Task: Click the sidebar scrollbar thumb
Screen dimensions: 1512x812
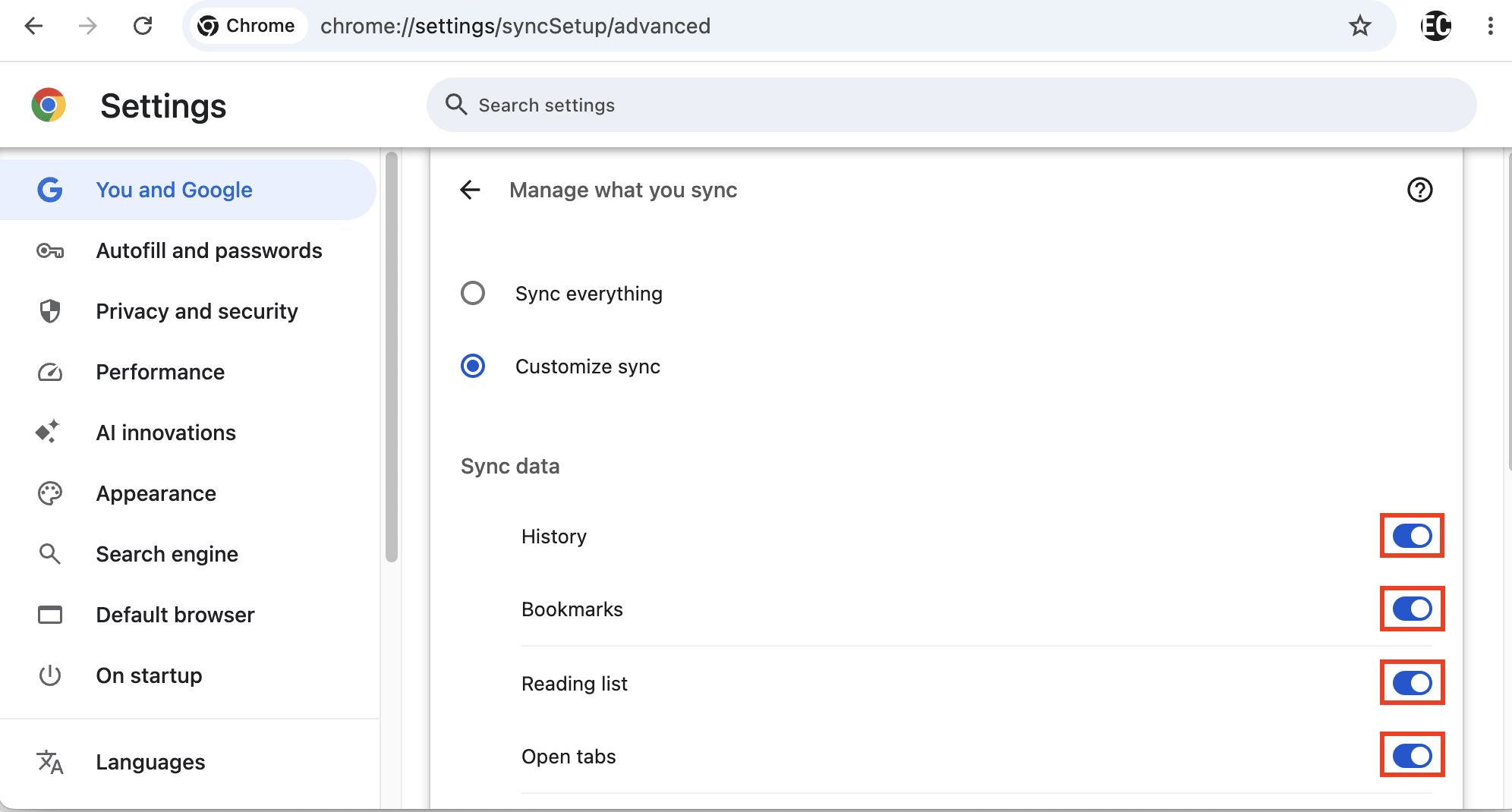Action: pyautogui.click(x=392, y=357)
